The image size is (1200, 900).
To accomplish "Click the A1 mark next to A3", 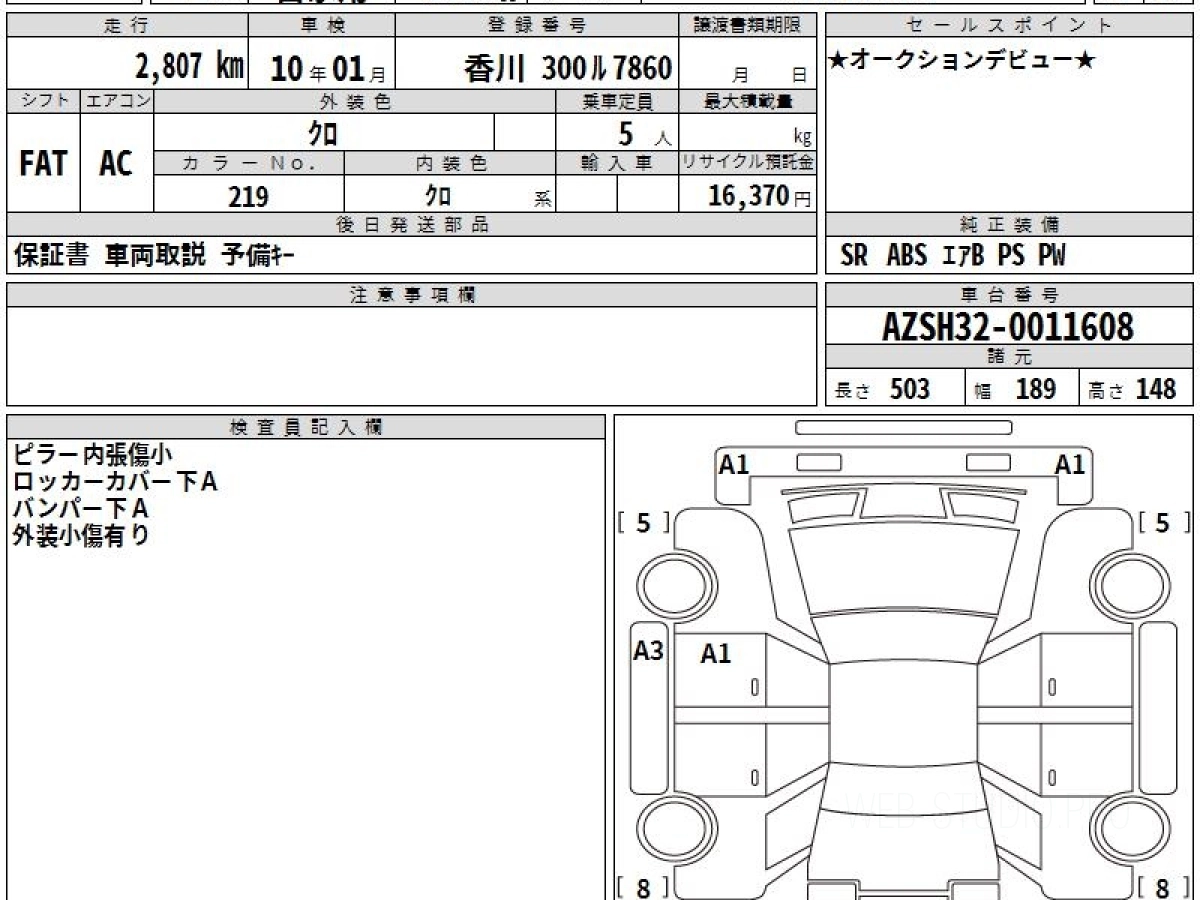I will 715,654.
